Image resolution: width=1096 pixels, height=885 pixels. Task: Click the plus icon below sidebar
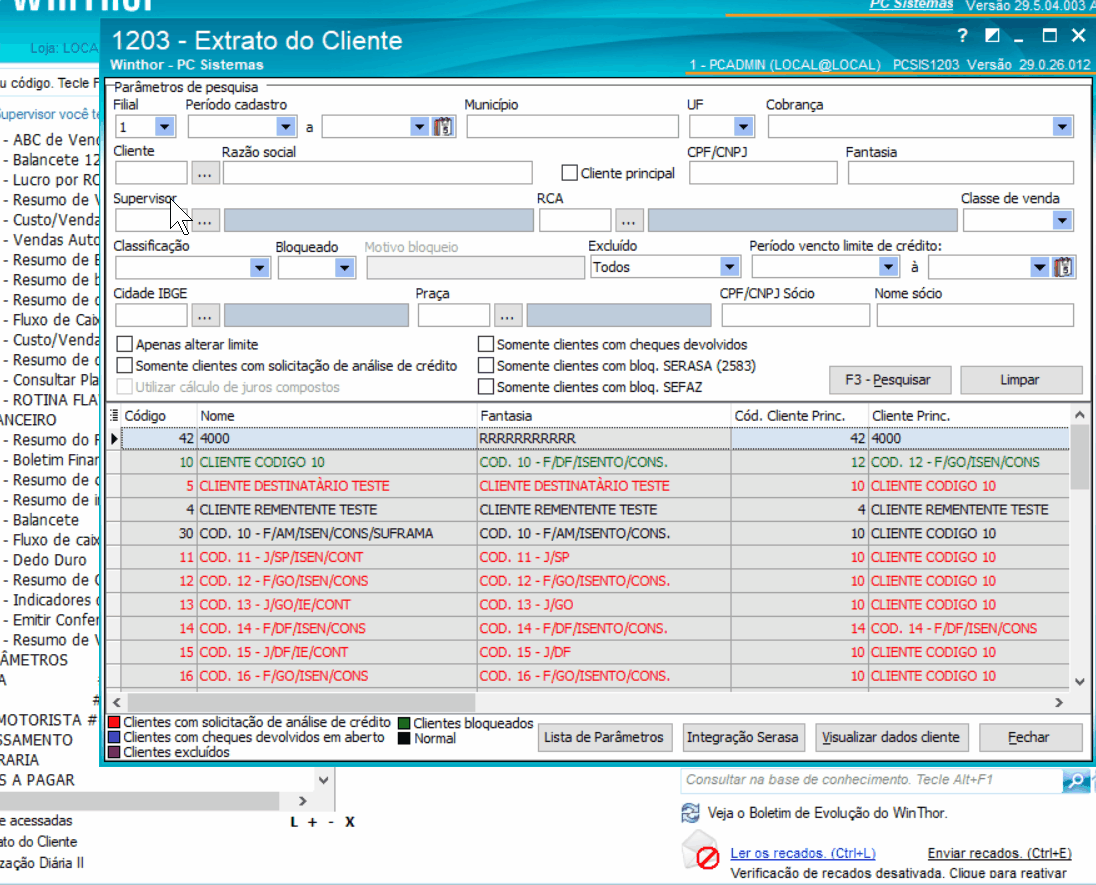pos(312,822)
